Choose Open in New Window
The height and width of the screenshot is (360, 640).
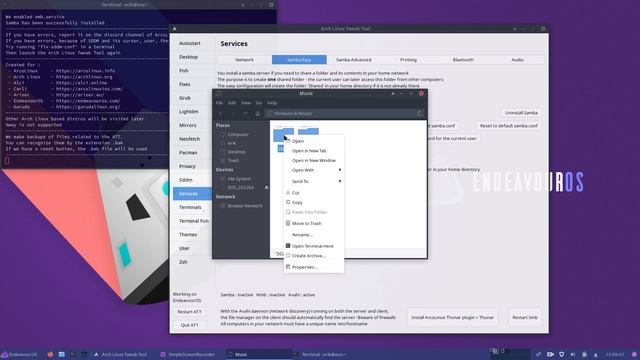(x=313, y=161)
